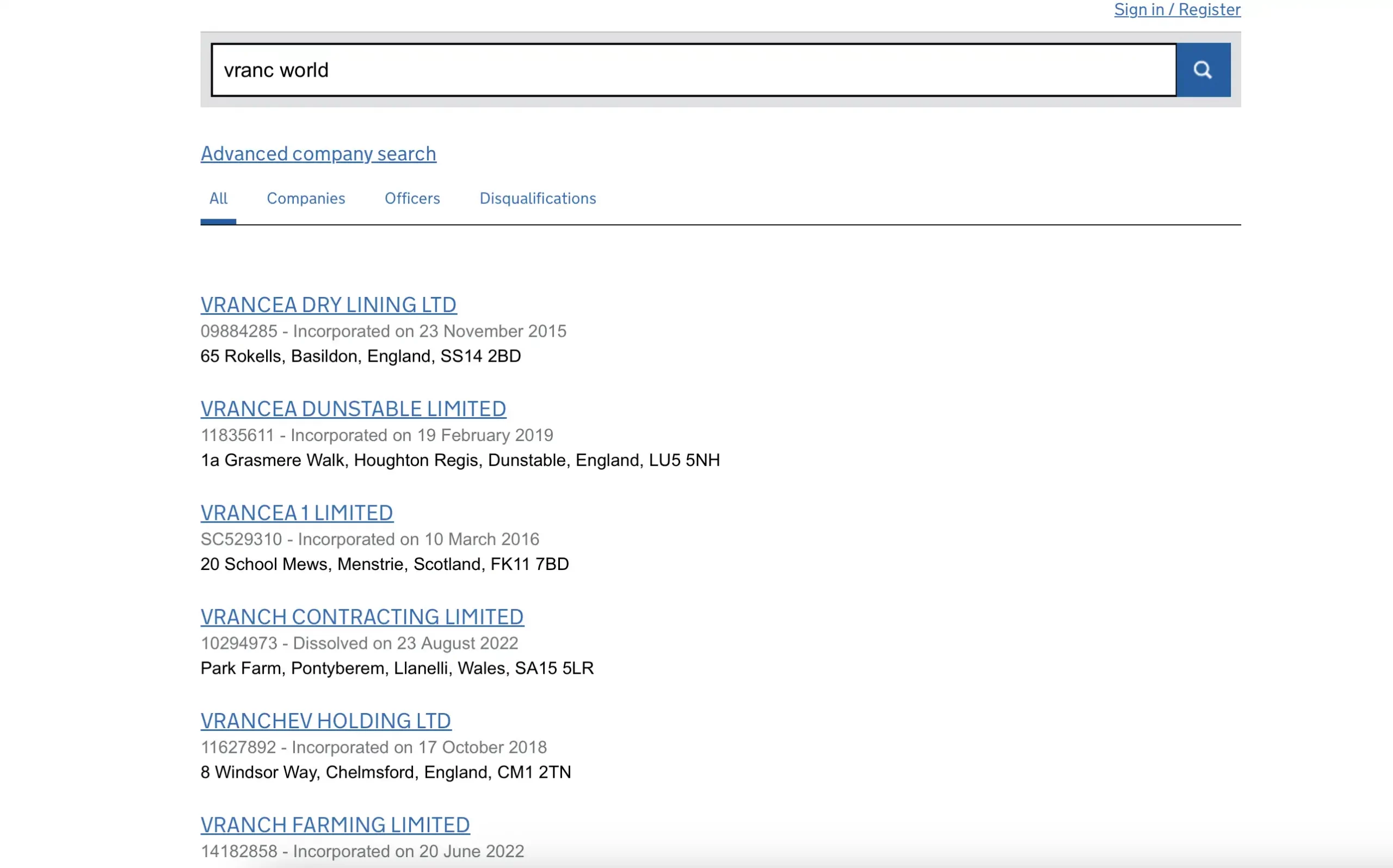Switch to the Disqualifications tab
The width and height of the screenshot is (1393, 868).
click(x=538, y=198)
